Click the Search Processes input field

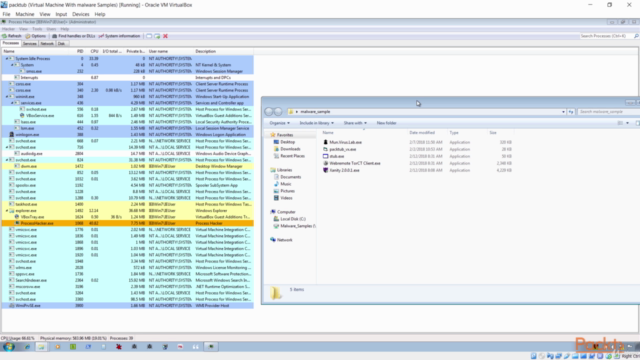606,36
